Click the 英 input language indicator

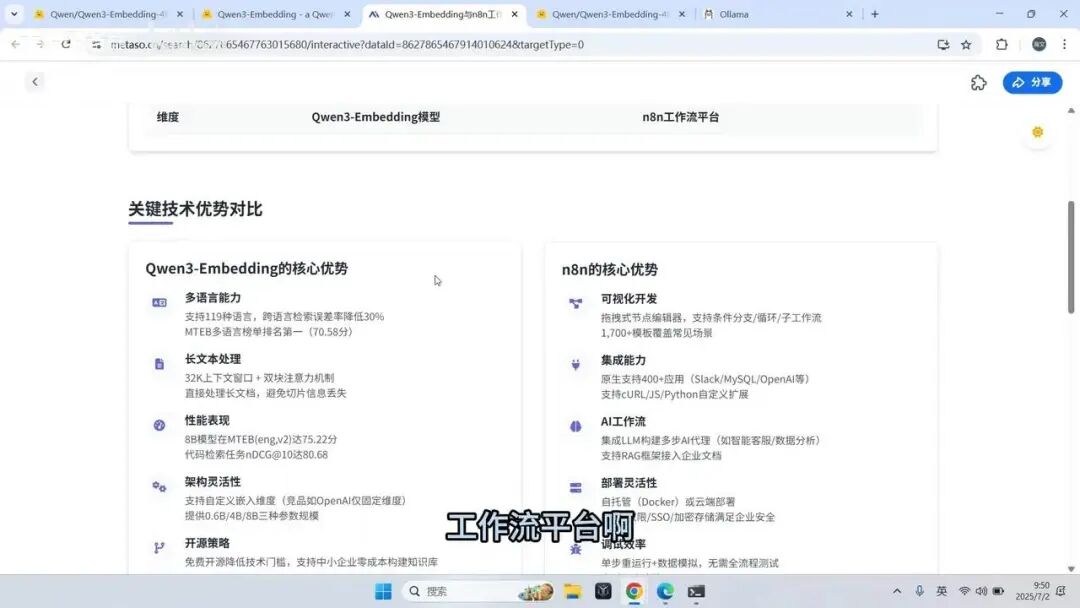pyautogui.click(x=942, y=591)
